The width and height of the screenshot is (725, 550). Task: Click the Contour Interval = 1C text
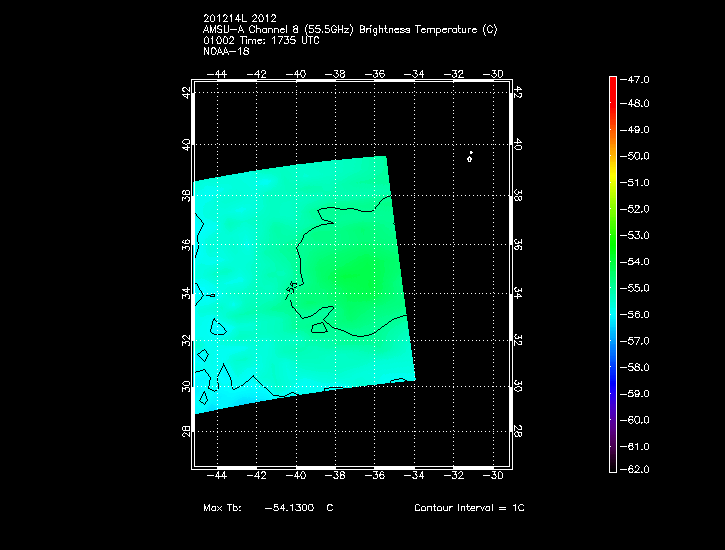click(x=469, y=508)
